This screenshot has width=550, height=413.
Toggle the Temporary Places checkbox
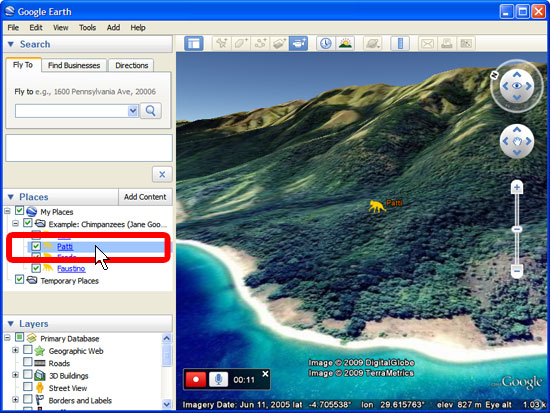[19, 280]
